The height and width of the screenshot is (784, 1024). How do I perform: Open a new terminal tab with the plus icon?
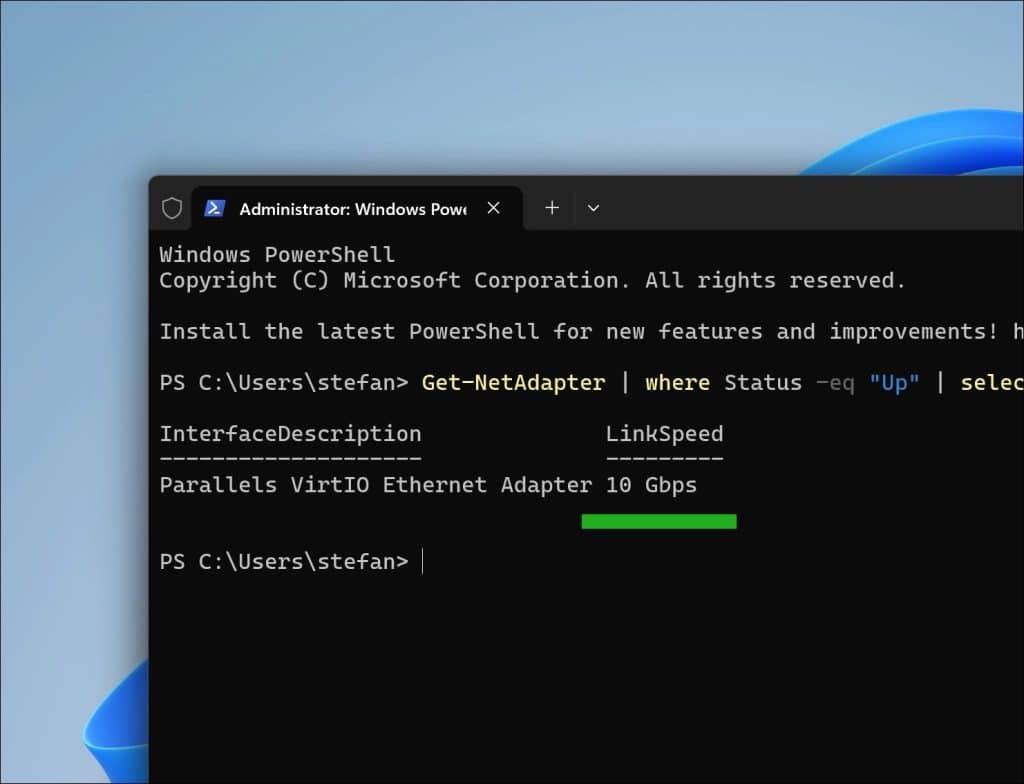(551, 208)
